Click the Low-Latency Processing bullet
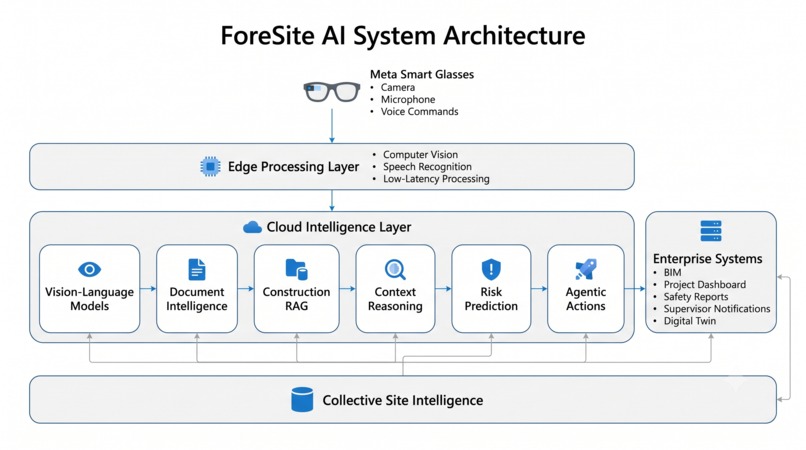 coord(436,179)
